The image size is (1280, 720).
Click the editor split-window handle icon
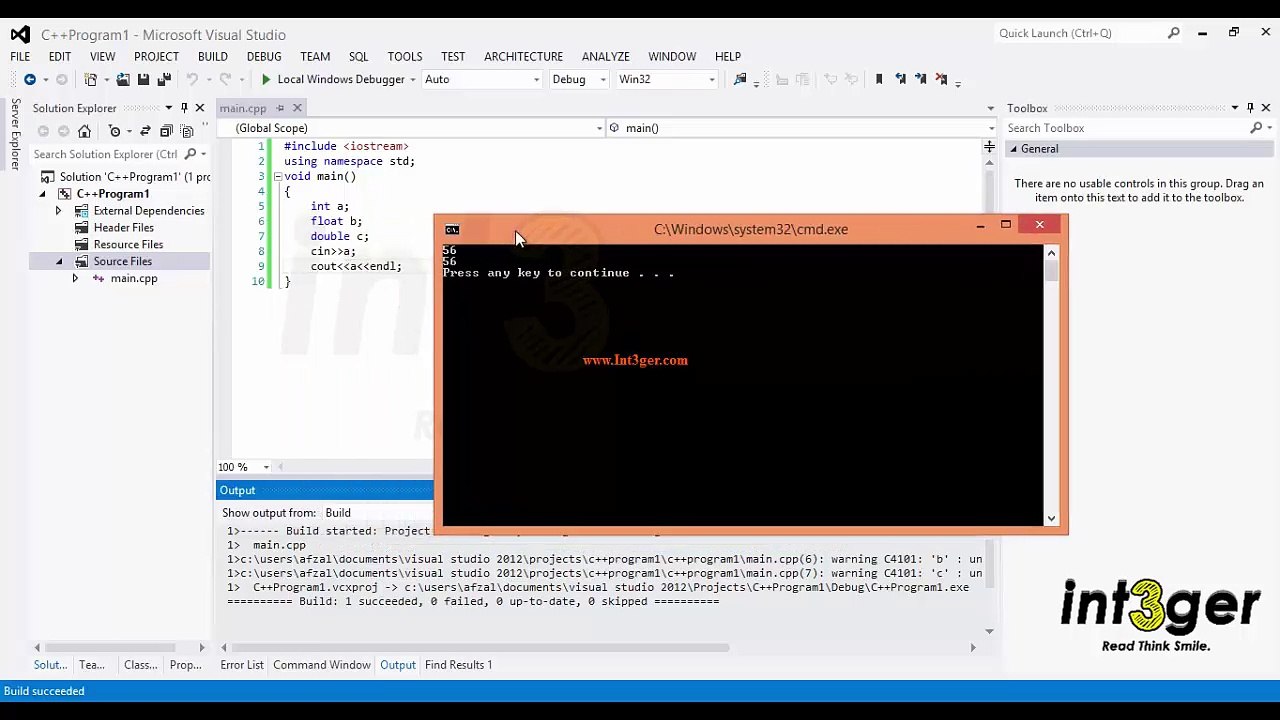(x=989, y=147)
